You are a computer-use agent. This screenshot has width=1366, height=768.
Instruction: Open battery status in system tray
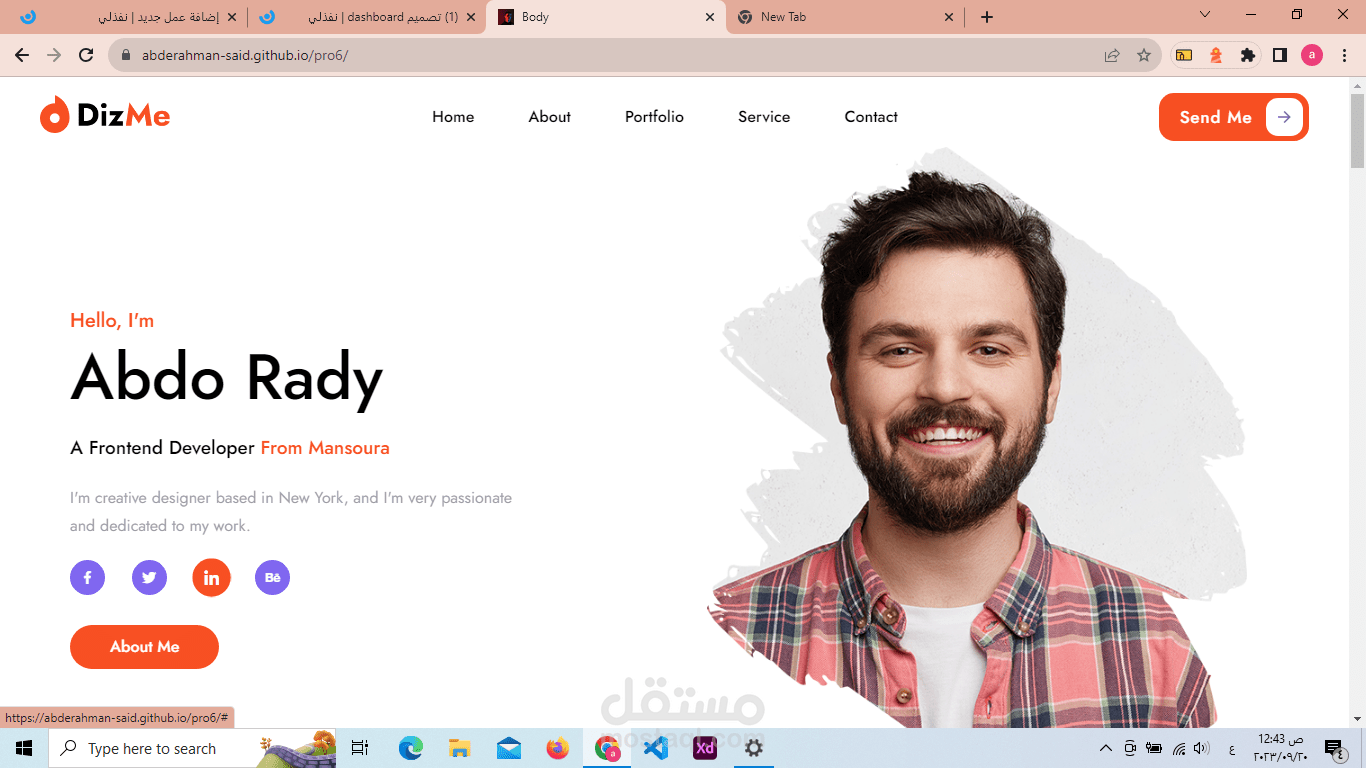point(1154,748)
